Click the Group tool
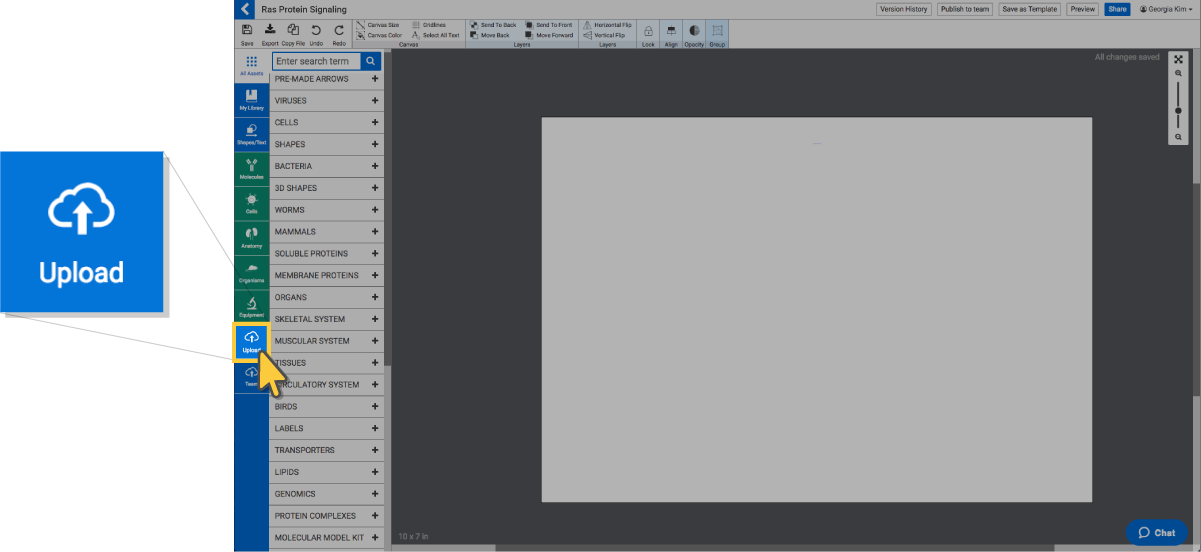 coord(717,35)
